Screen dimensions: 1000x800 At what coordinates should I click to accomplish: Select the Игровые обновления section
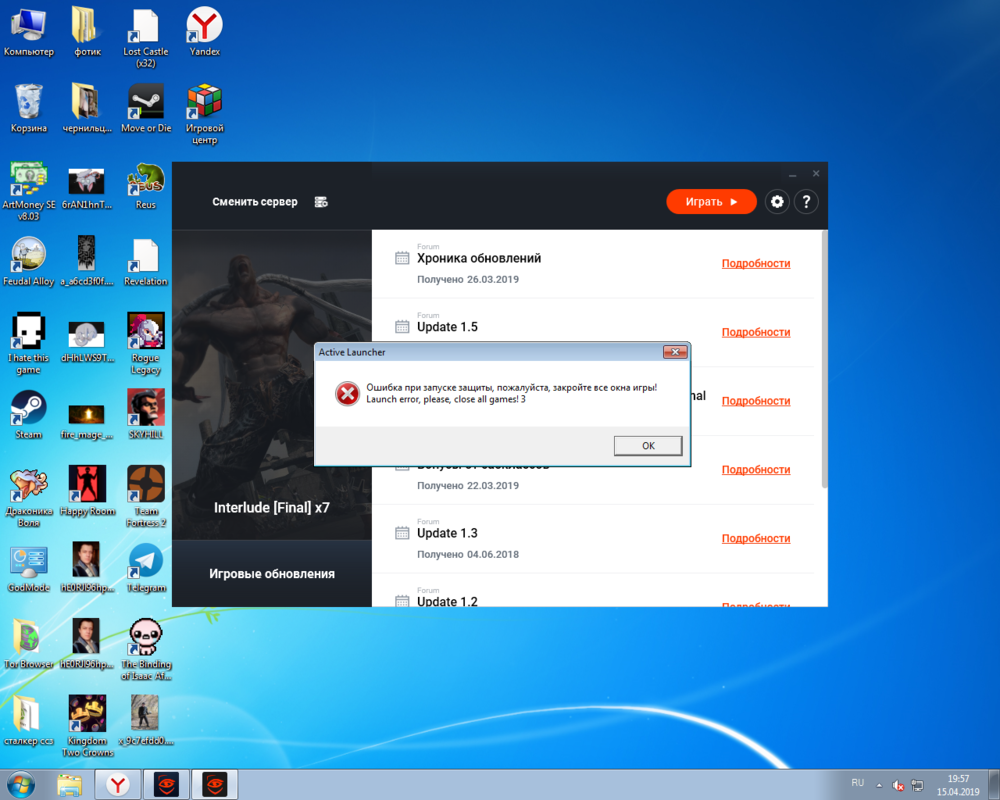click(x=271, y=574)
